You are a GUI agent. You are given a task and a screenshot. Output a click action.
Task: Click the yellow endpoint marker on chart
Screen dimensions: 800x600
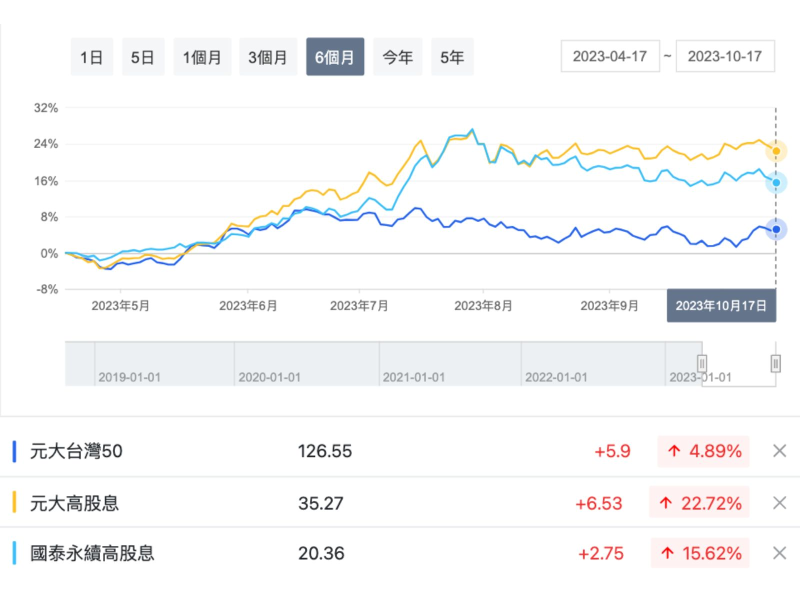776,152
